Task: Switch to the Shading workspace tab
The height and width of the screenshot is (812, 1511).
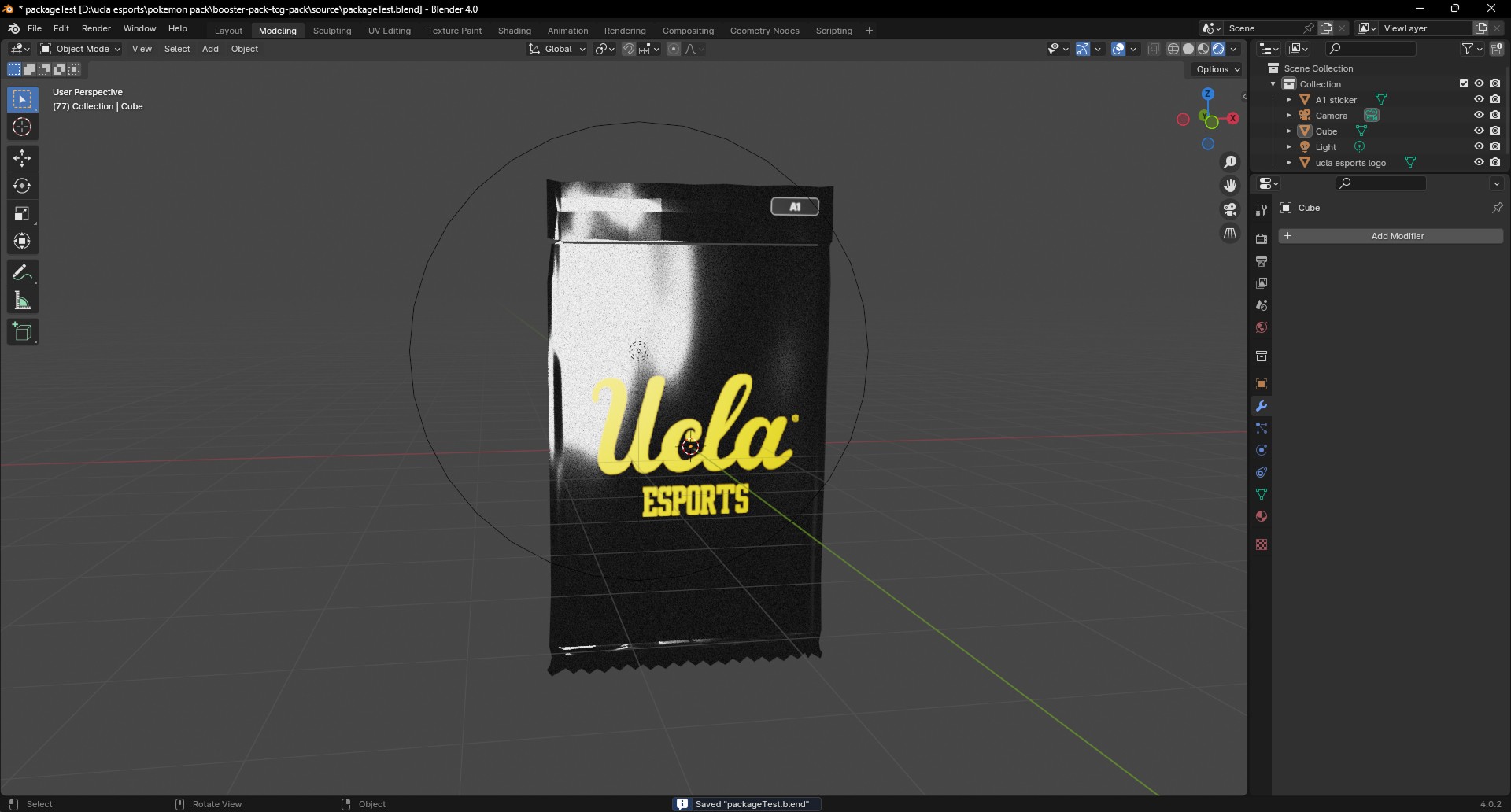Action: click(x=515, y=31)
